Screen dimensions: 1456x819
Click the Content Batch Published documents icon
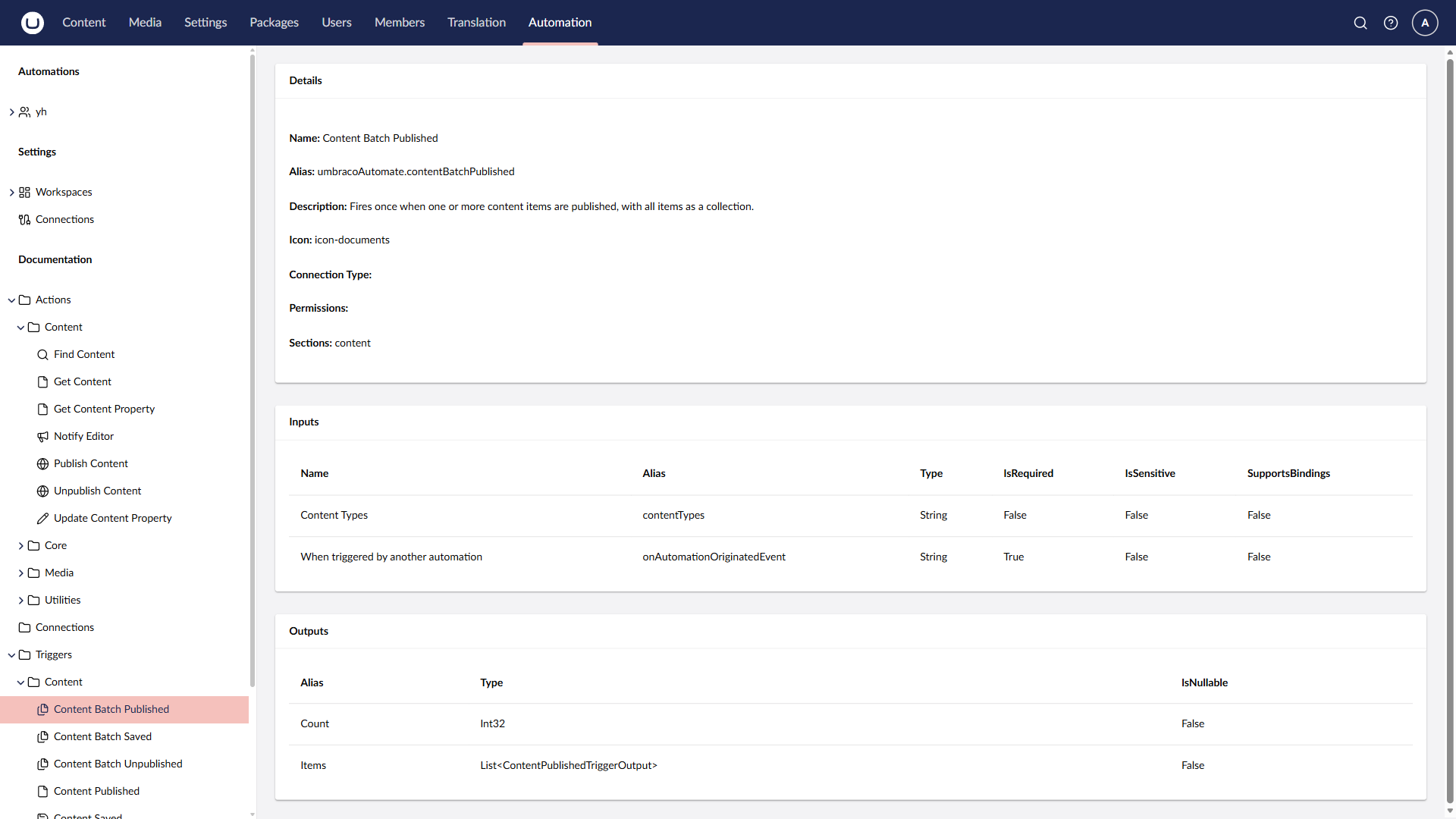[x=43, y=710]
